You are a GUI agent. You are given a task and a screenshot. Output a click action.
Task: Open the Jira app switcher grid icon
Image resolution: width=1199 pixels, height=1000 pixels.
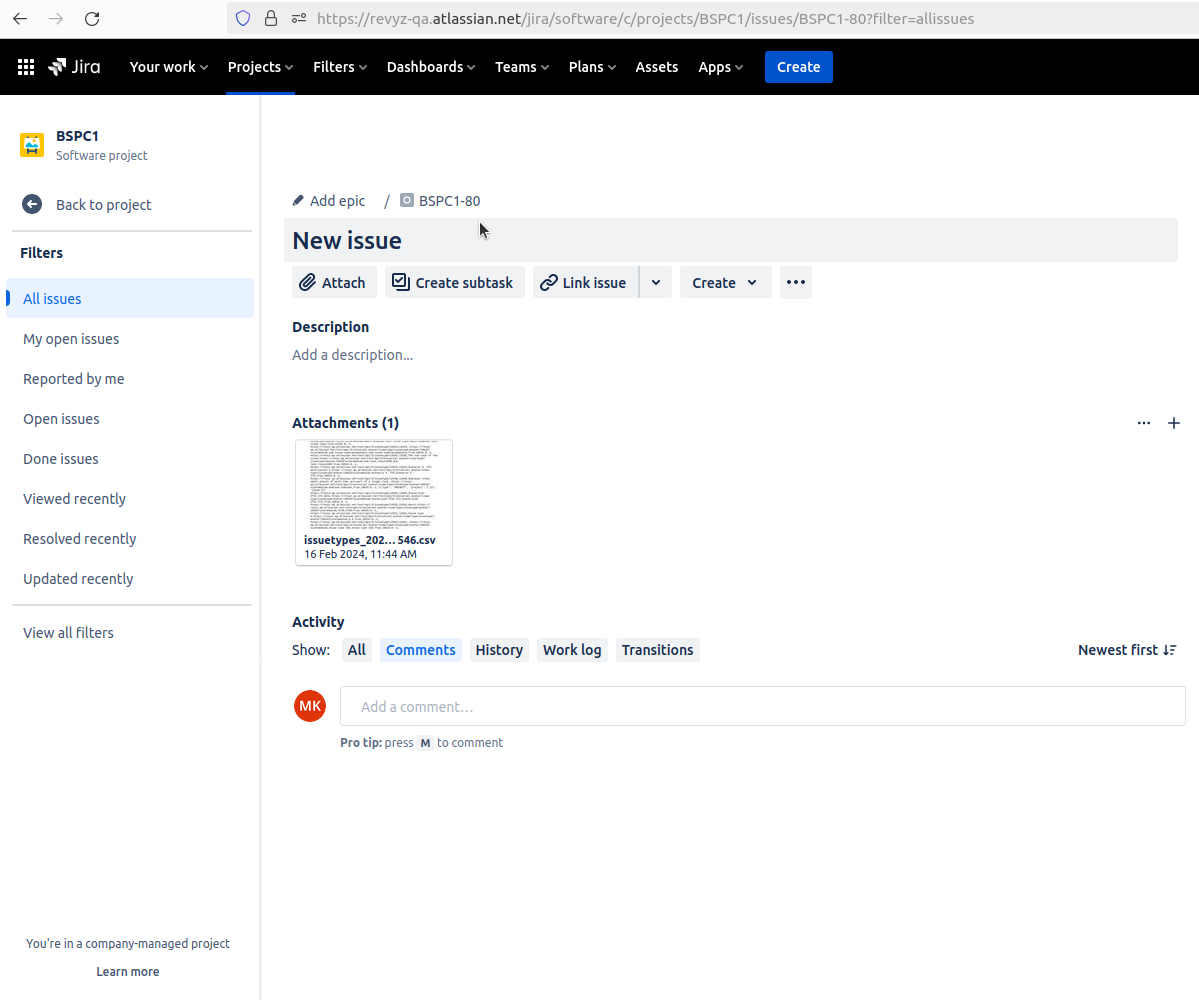click(27, 67)
